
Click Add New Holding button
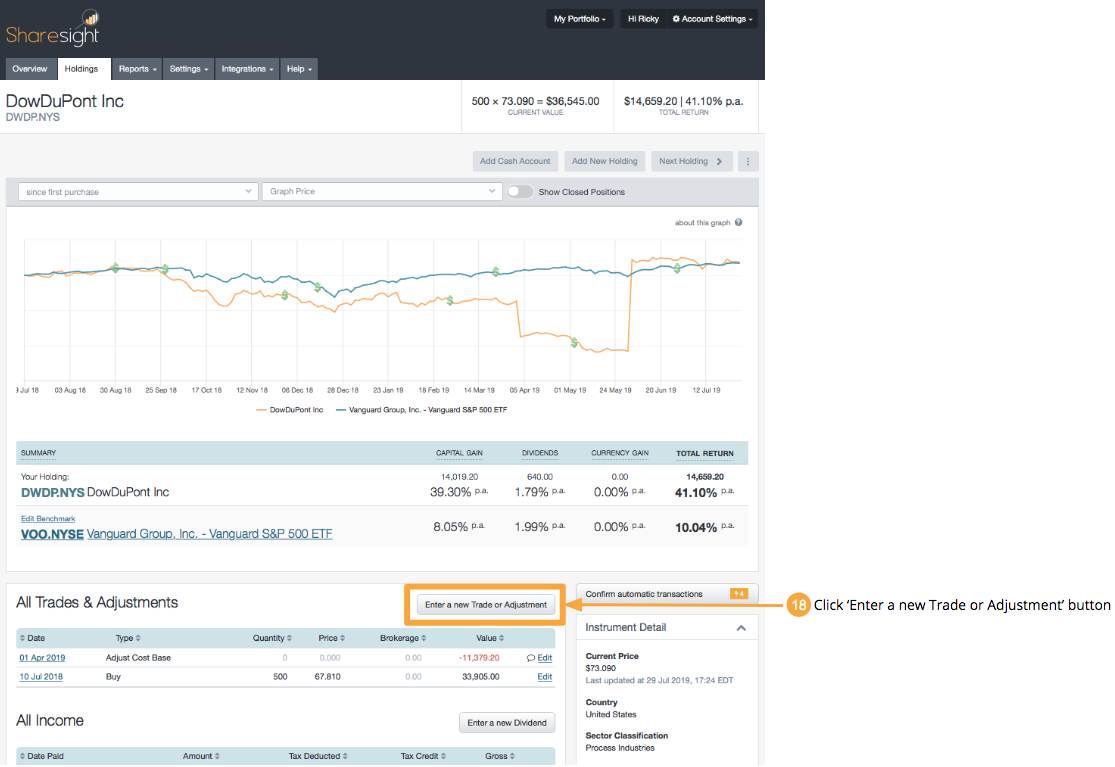(x=604, y=161)
